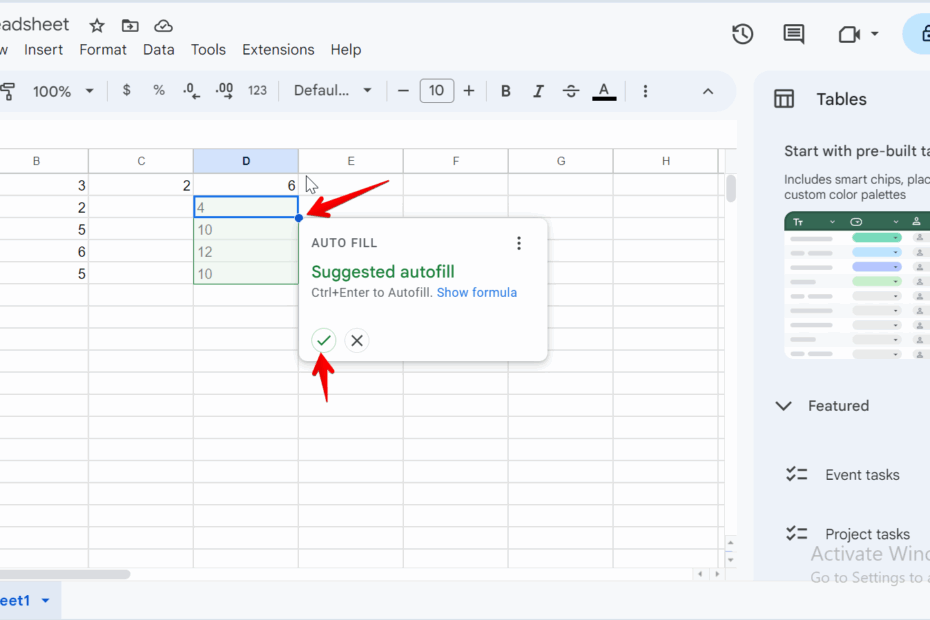Click the horizontal scrollbar thumb
Screen dimensions: 930x620
(x=65, y=574)
